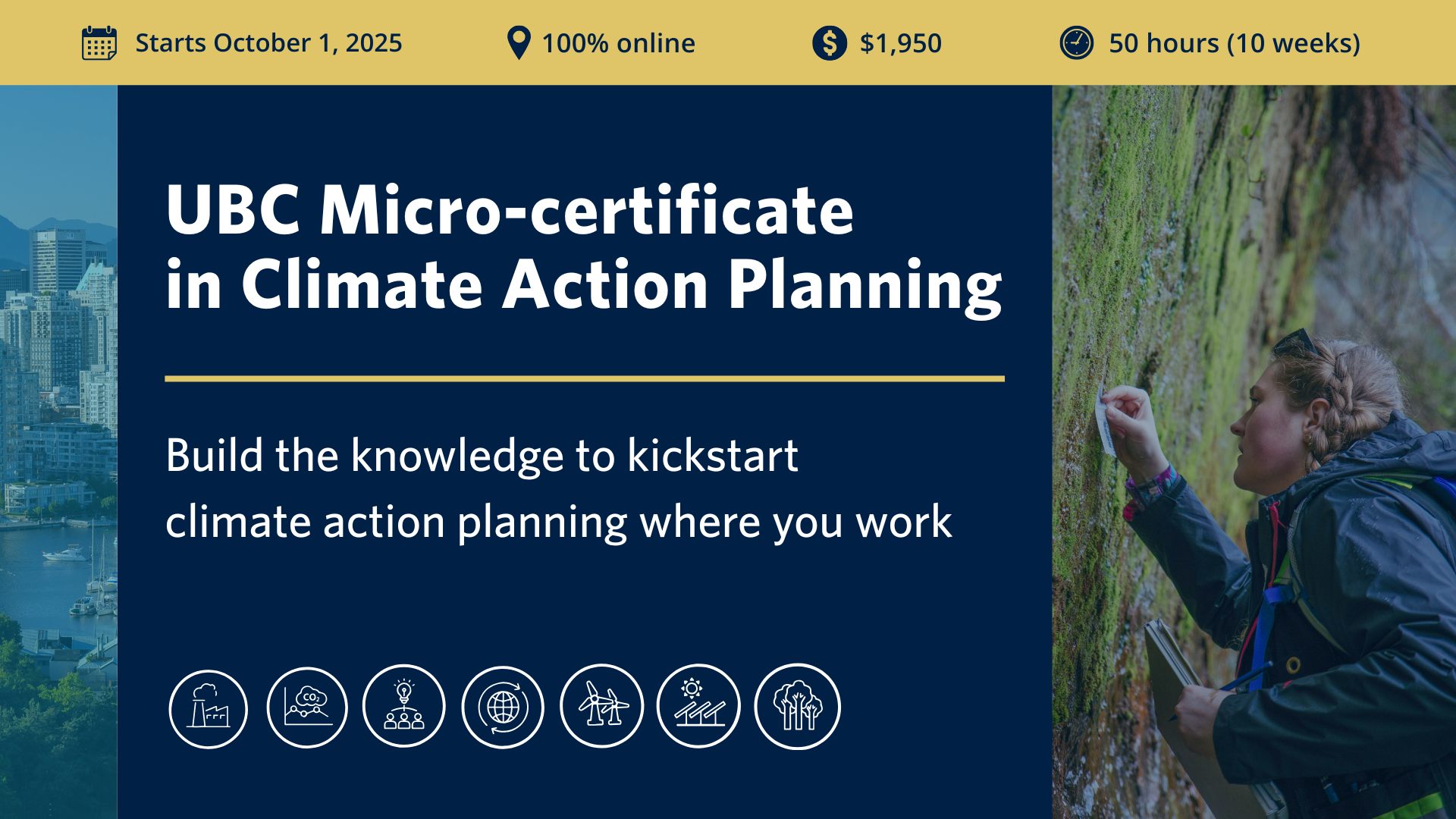Click the '50 hours (10 weeks)' text
Viewport: 1456px width, 819px height.
1235,43
